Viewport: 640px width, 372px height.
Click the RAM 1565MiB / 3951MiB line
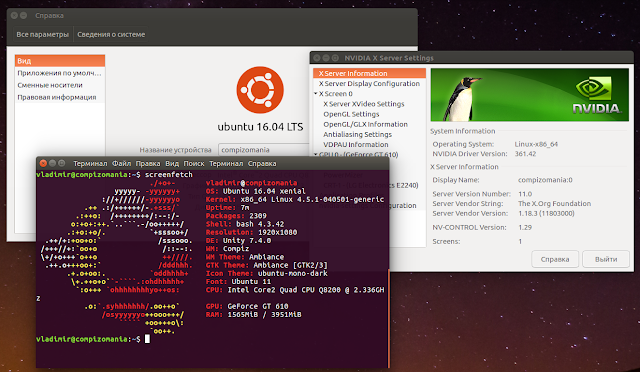point(253,314)
